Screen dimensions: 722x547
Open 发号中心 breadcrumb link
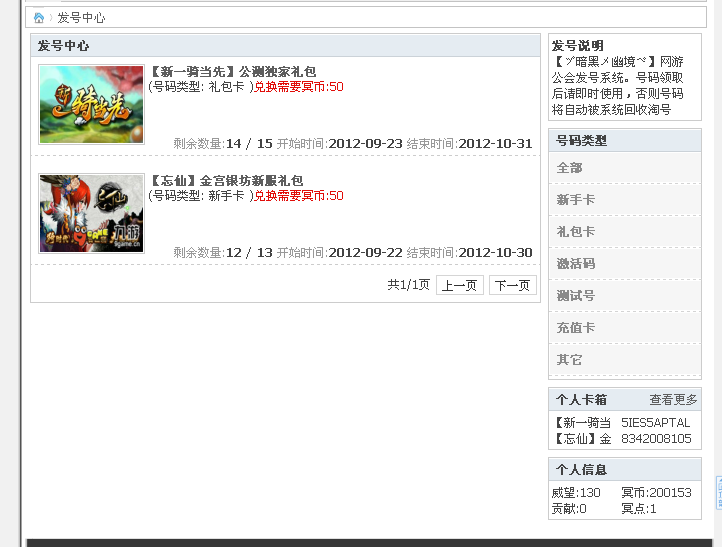point(81,18)
